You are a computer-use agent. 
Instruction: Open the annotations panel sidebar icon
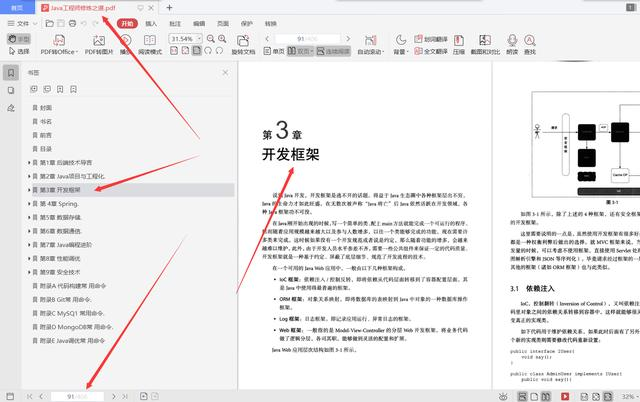[x=11, y=108]
